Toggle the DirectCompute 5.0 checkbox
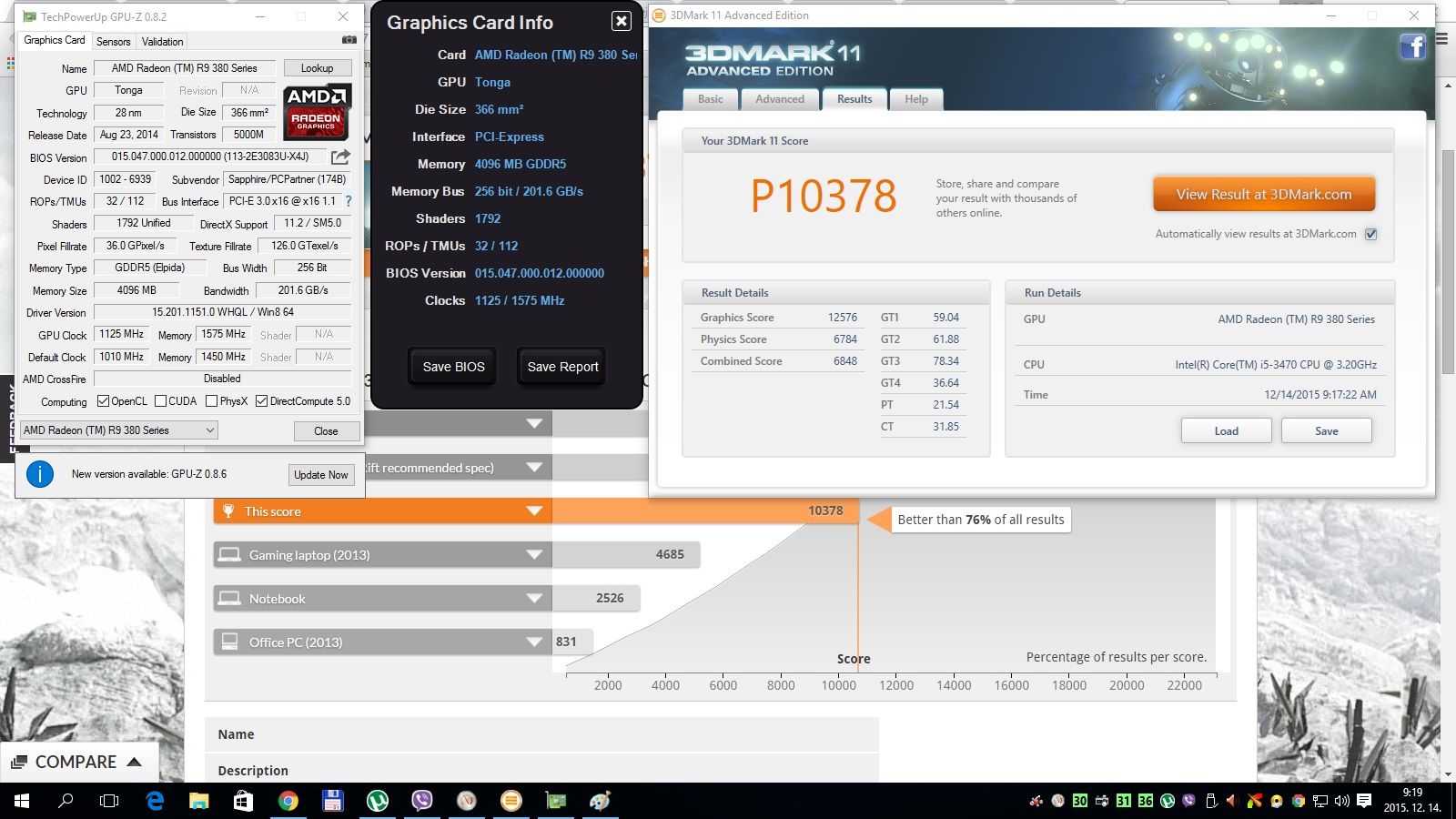This screenshot has height=819, width=1456. coord(261,401)
